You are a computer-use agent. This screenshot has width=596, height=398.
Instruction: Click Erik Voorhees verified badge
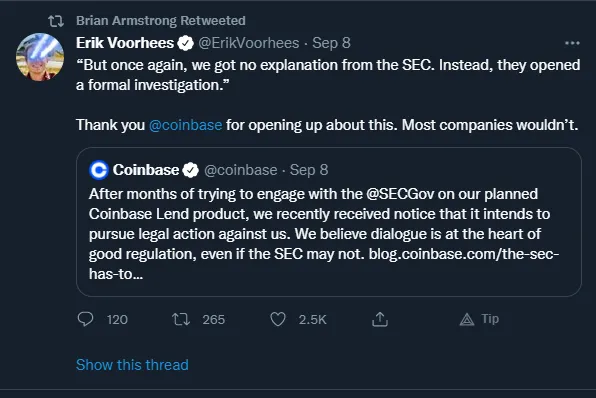click(x=186, y=43)
